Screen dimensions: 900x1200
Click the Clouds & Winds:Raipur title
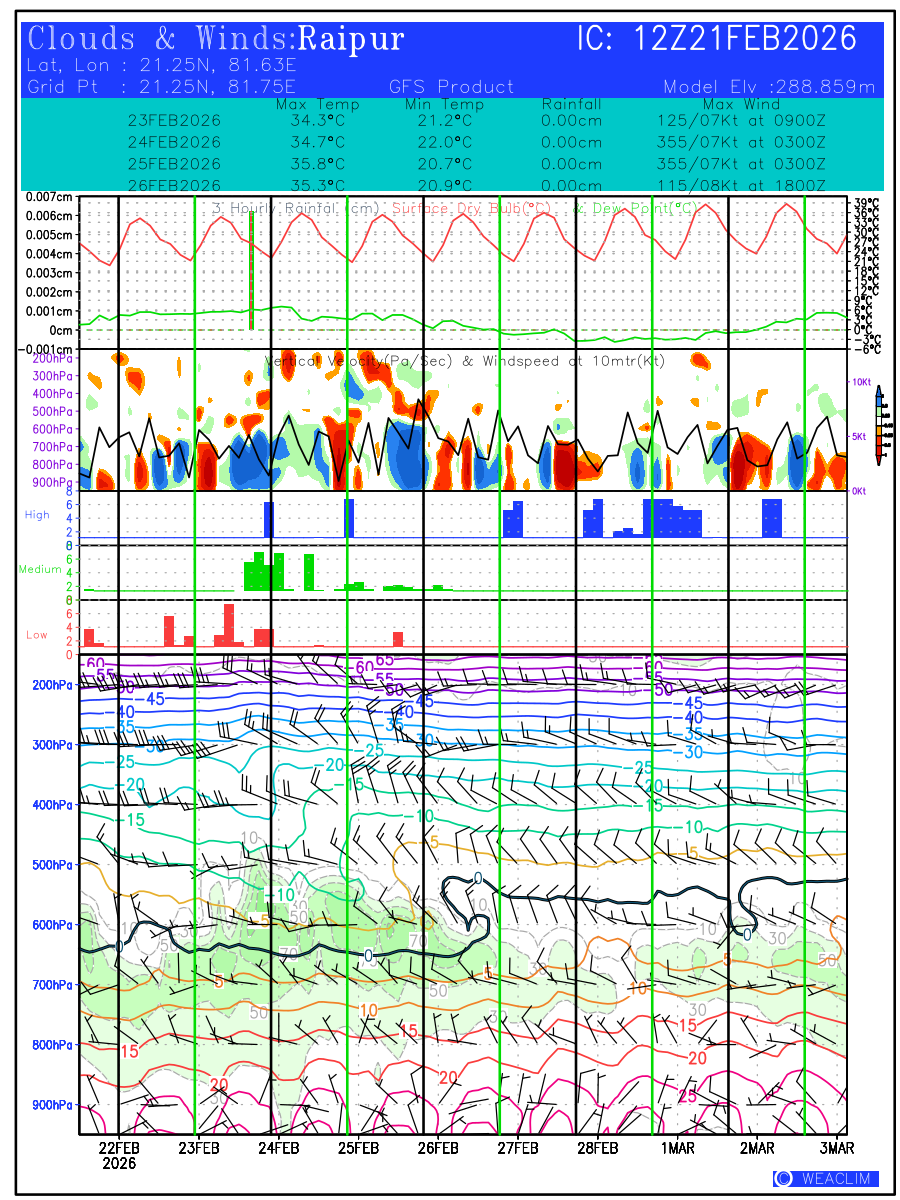coord(216,39)
